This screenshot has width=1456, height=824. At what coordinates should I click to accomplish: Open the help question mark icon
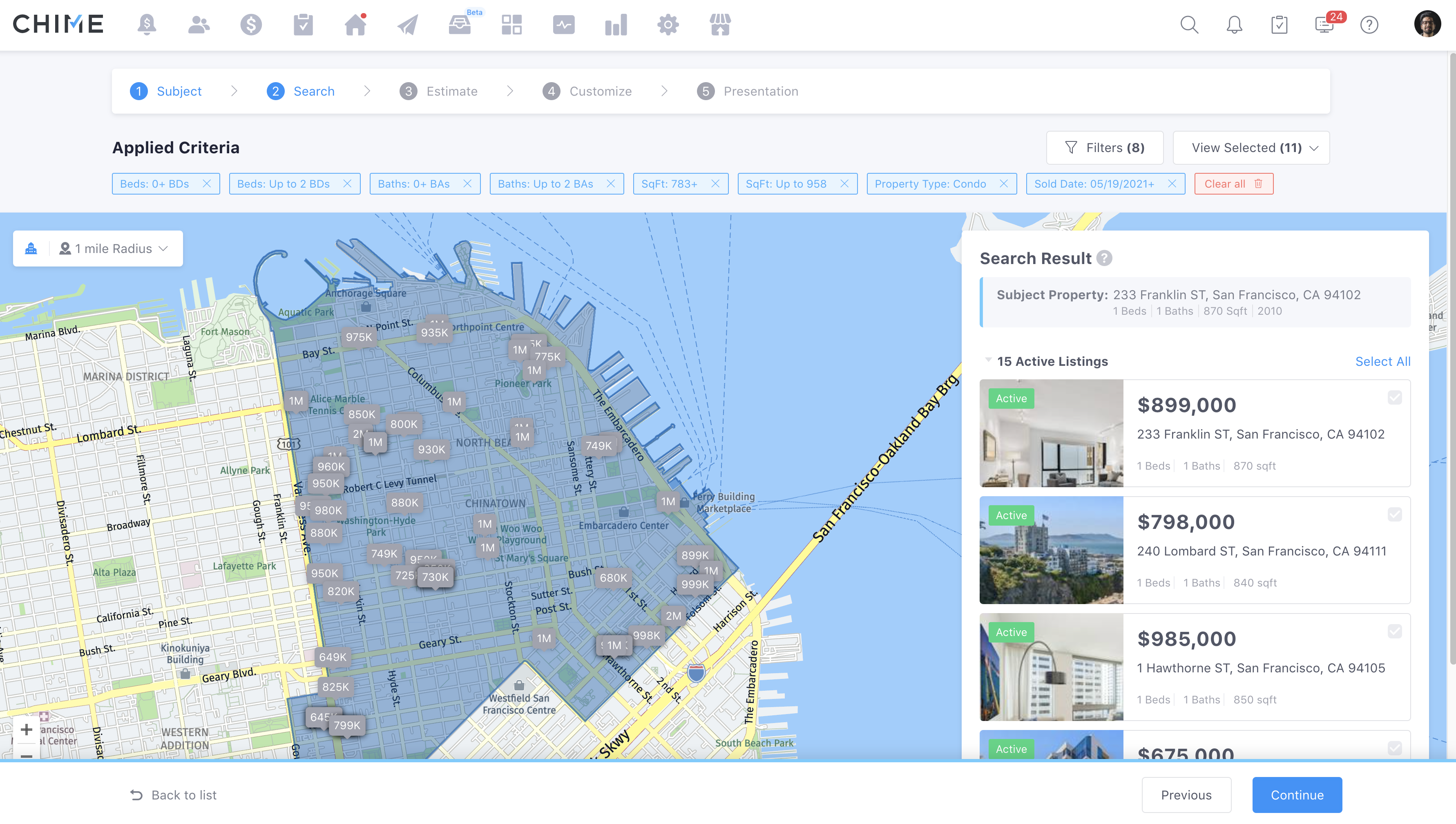click(1369, 25)
